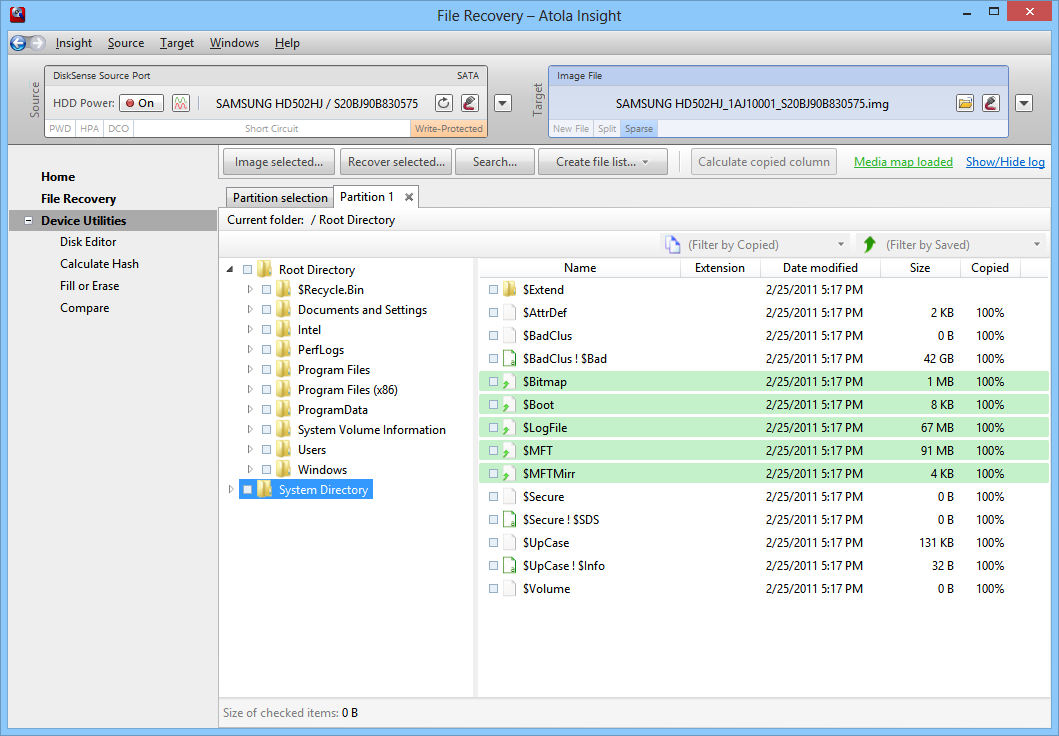Click the $Boot saved file icon
The width and height of the screenshot is (1059, 736).
point(508,404)
